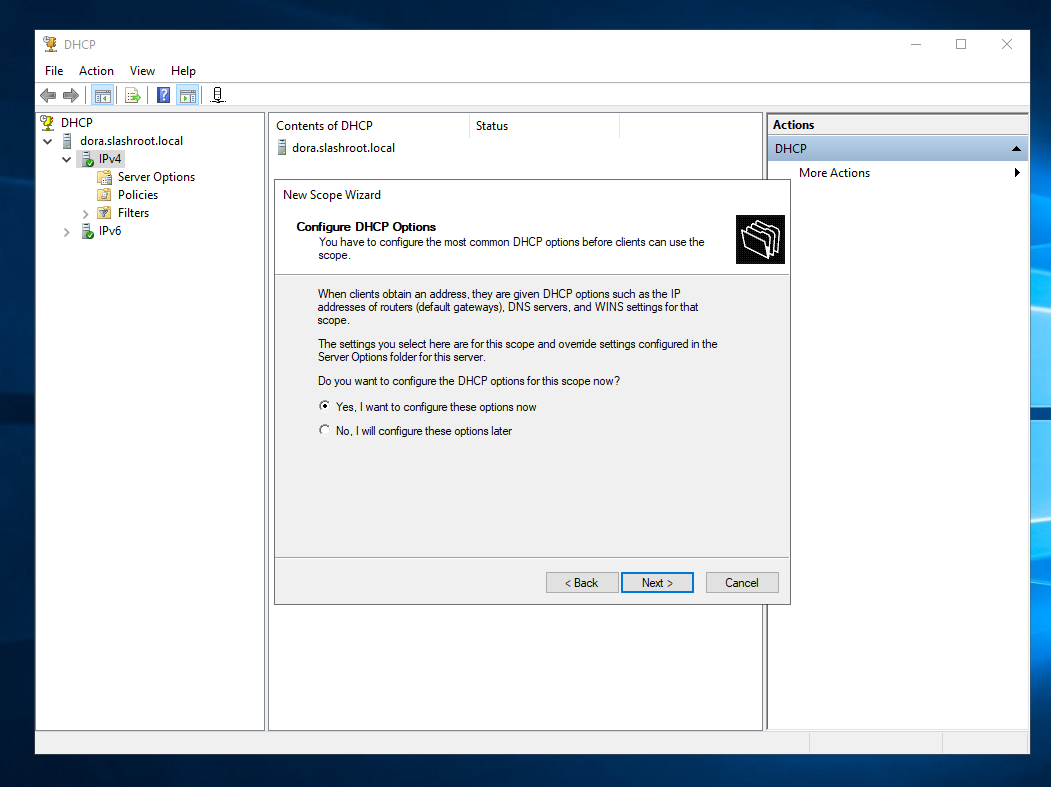Click the Next button in wizard
The image size is (1051, 787).
(x=657, y=583)
